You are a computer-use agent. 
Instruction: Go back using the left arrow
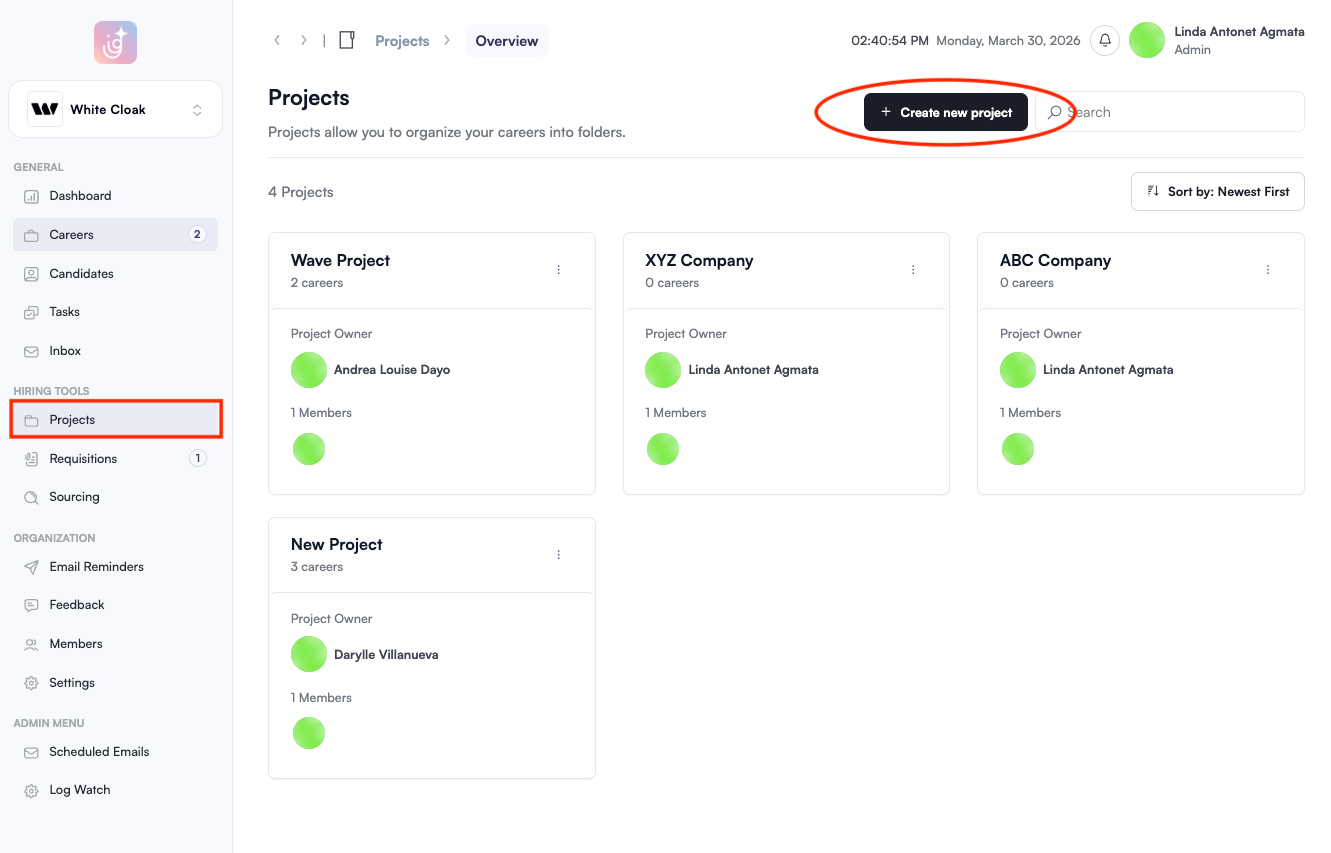pyautogui.click(x=277, y=41)
